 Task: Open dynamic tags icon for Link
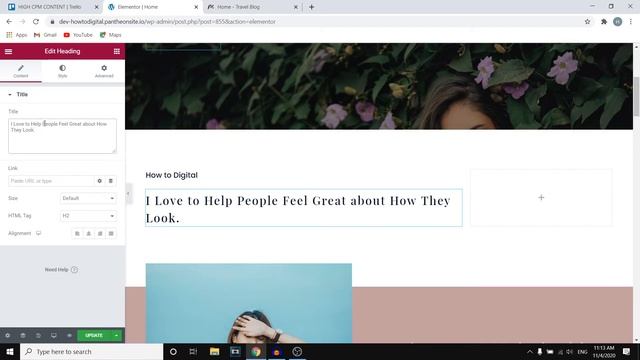click(x=111, y=181)
